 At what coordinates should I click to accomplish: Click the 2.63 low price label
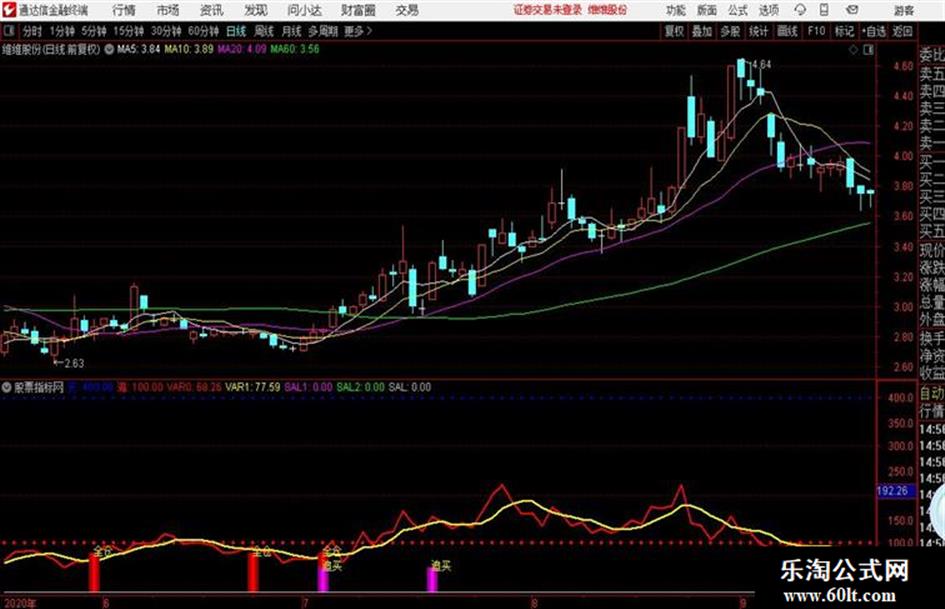[x=74, y=363]
